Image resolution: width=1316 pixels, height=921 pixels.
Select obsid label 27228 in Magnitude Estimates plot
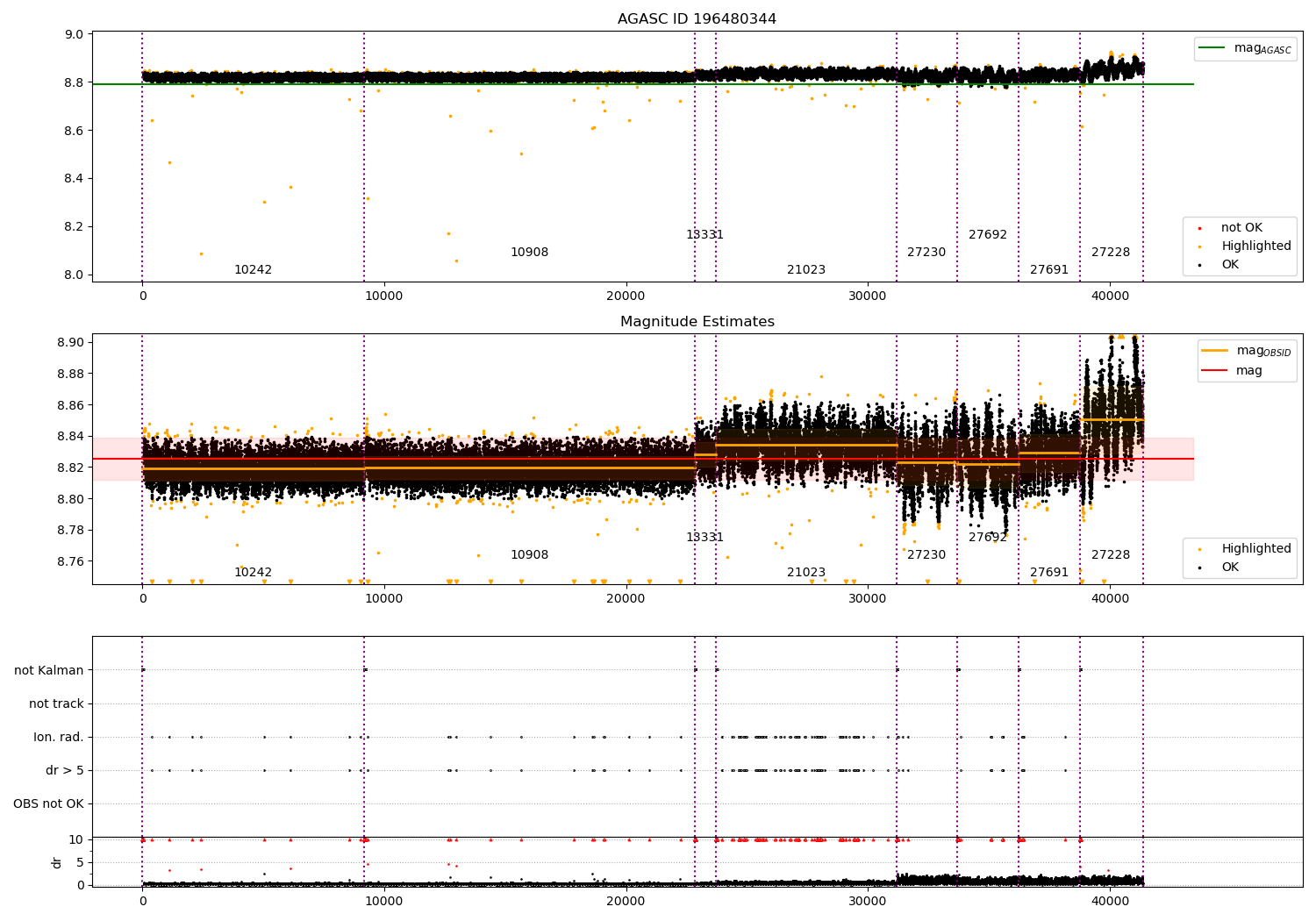click(1111, 555)
